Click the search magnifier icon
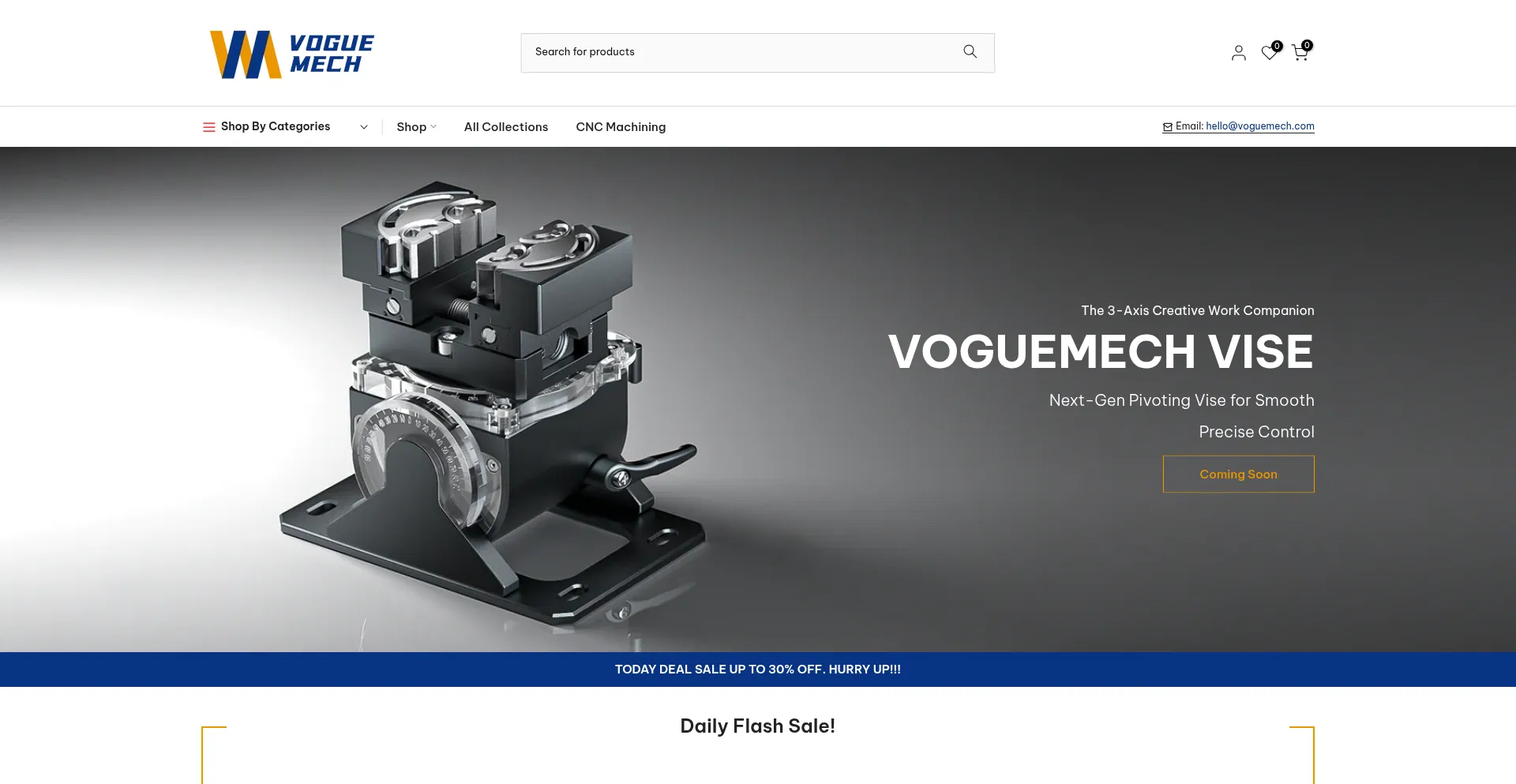Screen dimensions: 1516x784 click(x=970, y=51)
